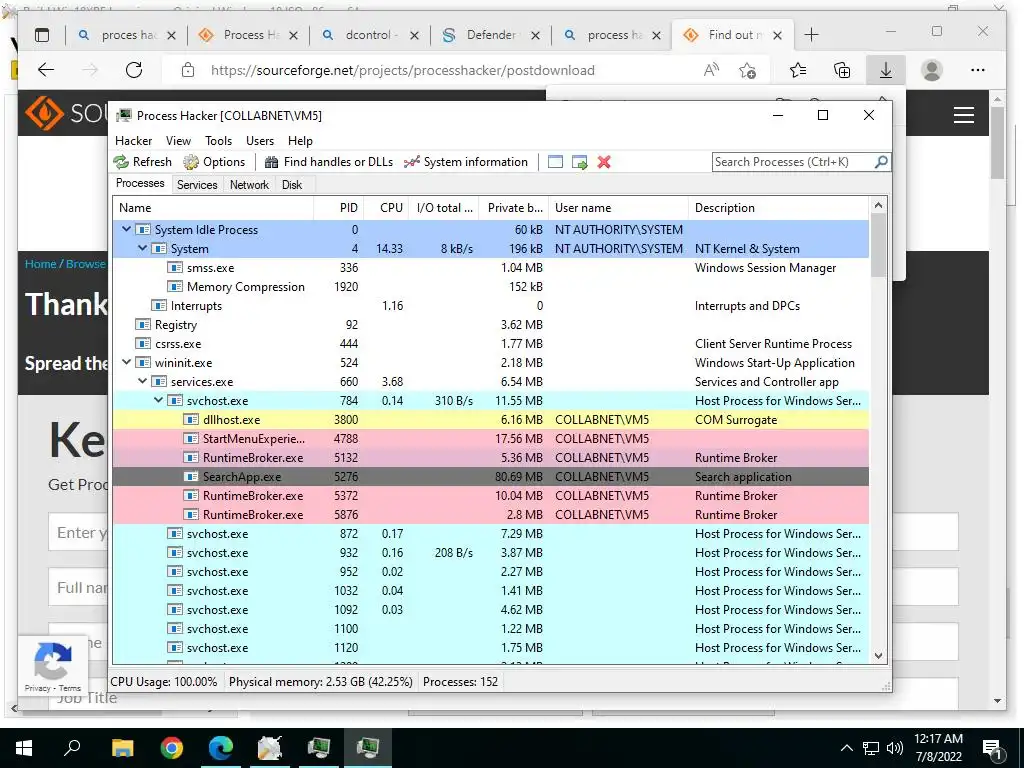
Task: Sort by the User name column
Action: [x=618, y=208]
